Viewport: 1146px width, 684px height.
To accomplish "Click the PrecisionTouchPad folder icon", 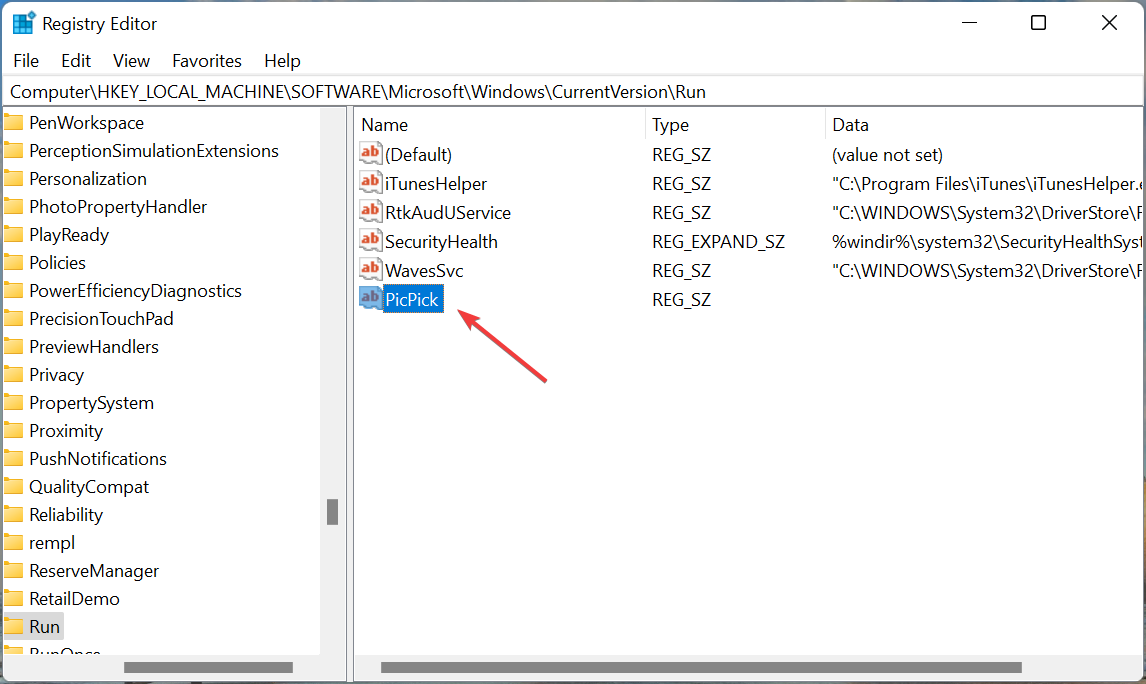I will (x=13, y=319).
